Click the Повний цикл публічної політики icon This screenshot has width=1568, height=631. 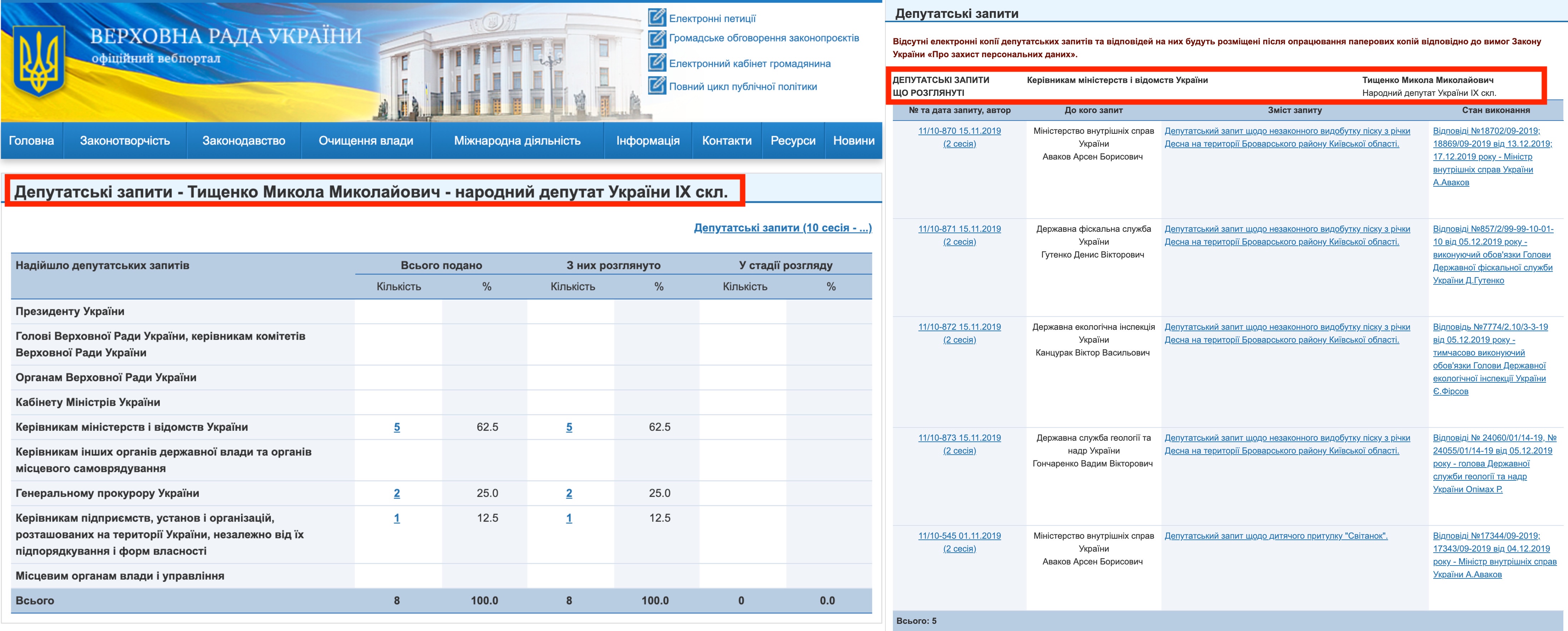657,85
